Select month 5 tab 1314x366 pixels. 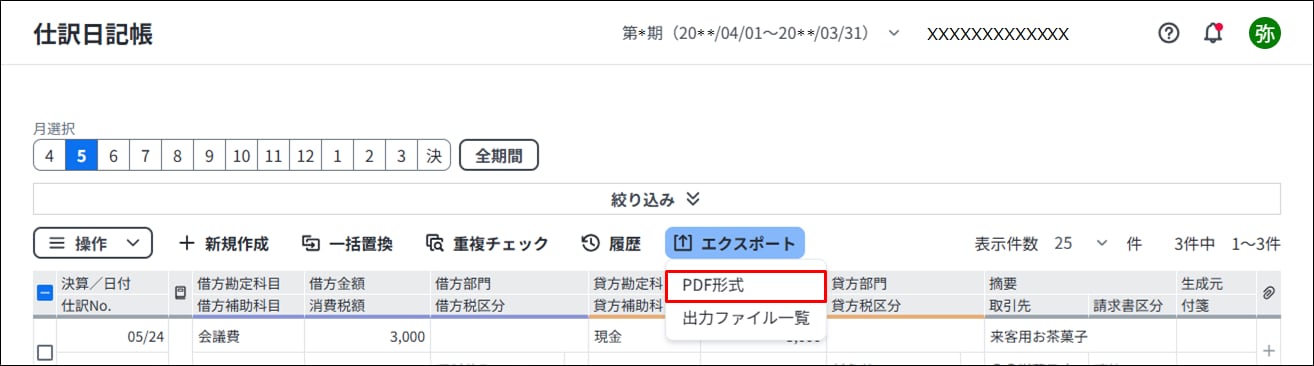click(81, 156)
